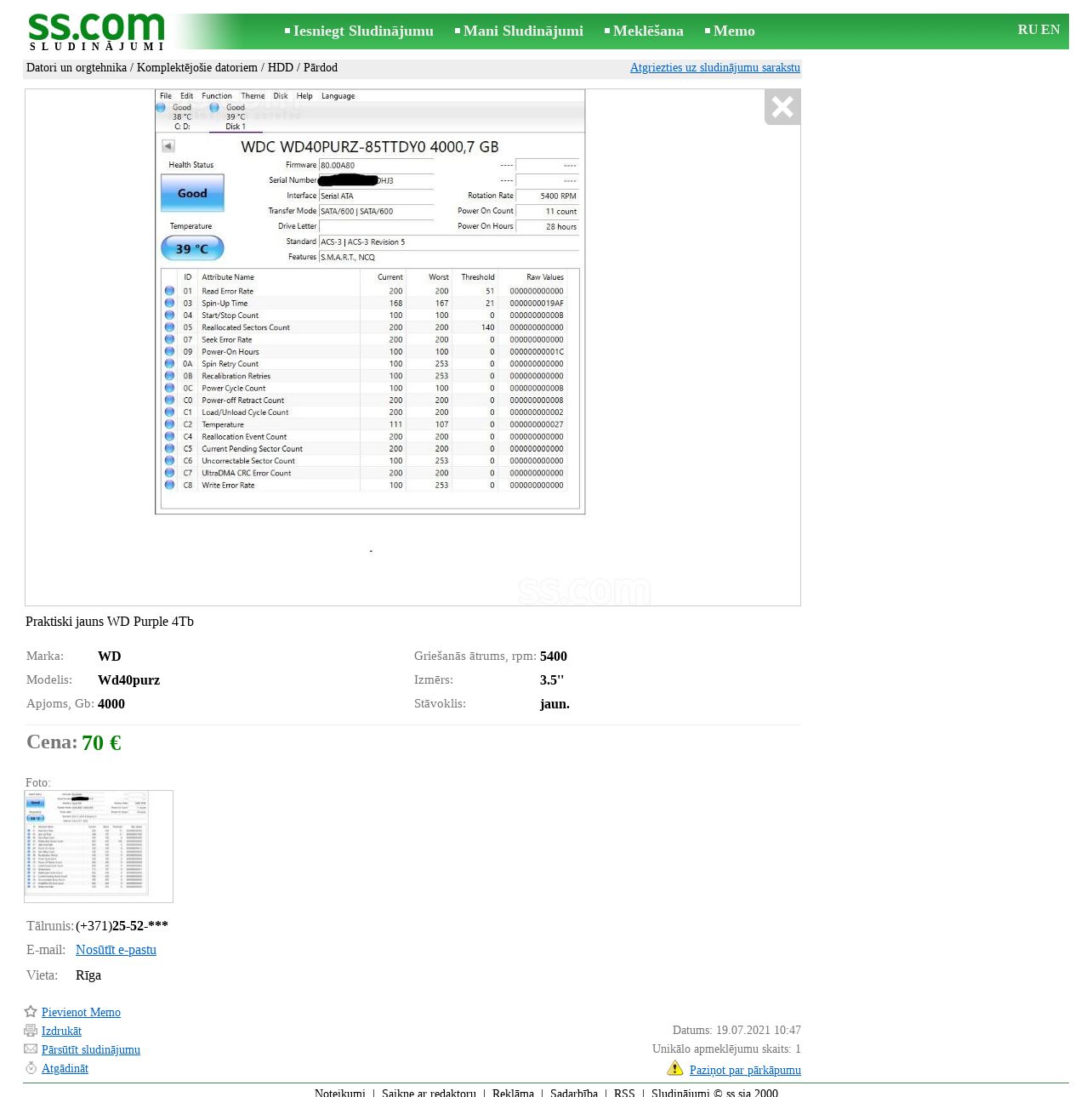Click the Foto thumbnail image
Viewport: 1092px width, 1097px height.
(99, 846)
